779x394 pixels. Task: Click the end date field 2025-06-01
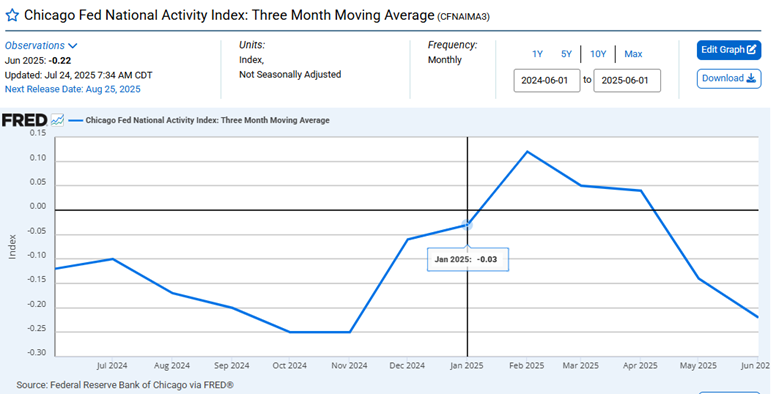coord(627,80)
